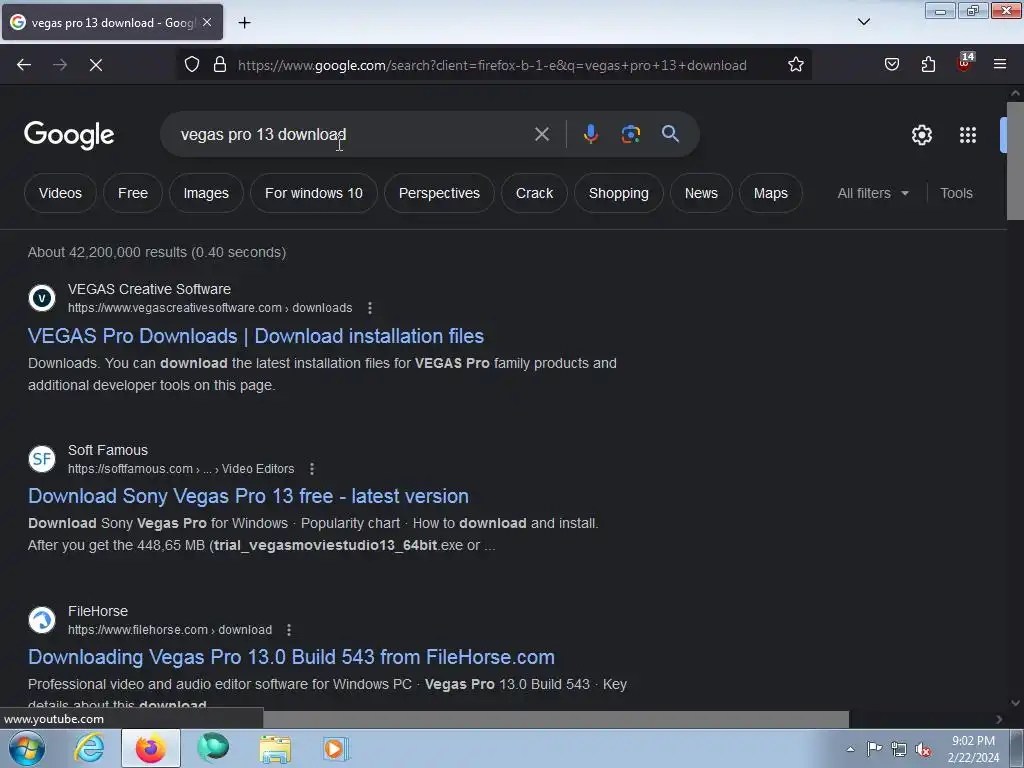Click the Soft Famous site favicon
Viewport: 1024px width, 768px height.
pyautogui.click(x=42, y=458)
